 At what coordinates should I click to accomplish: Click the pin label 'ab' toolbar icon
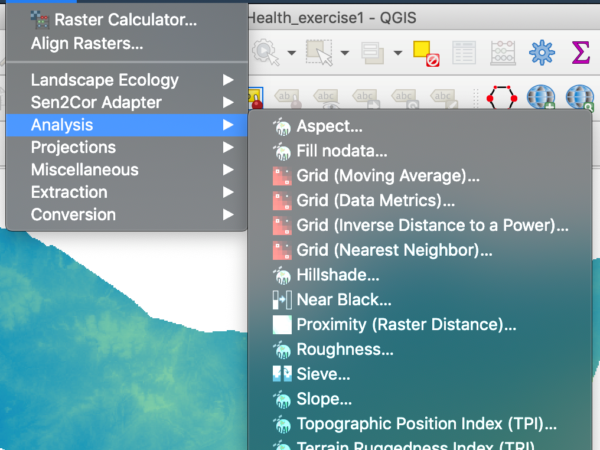coord(288,98)
